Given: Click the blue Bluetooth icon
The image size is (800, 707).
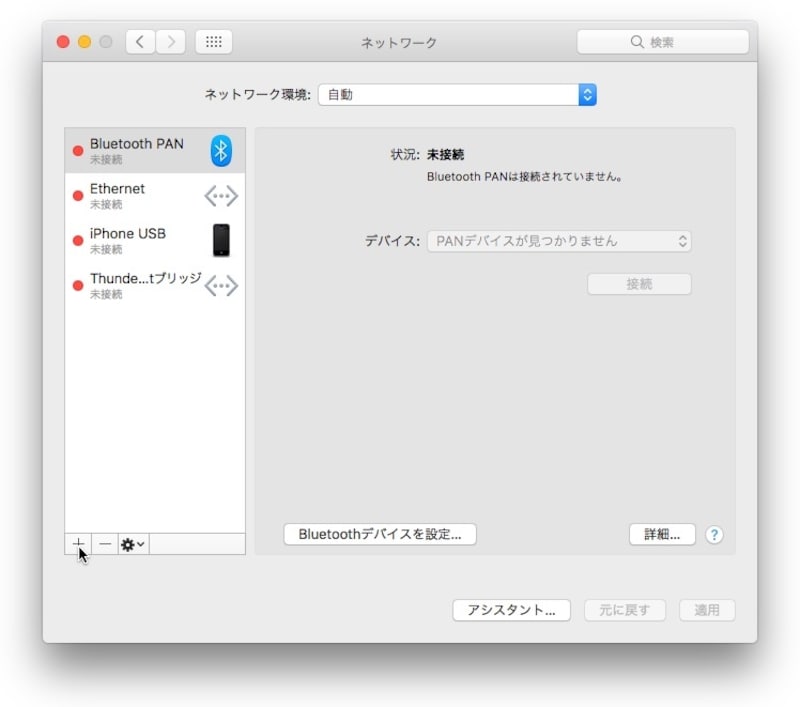Looking at the screenshot, I should tap(221, 150).
